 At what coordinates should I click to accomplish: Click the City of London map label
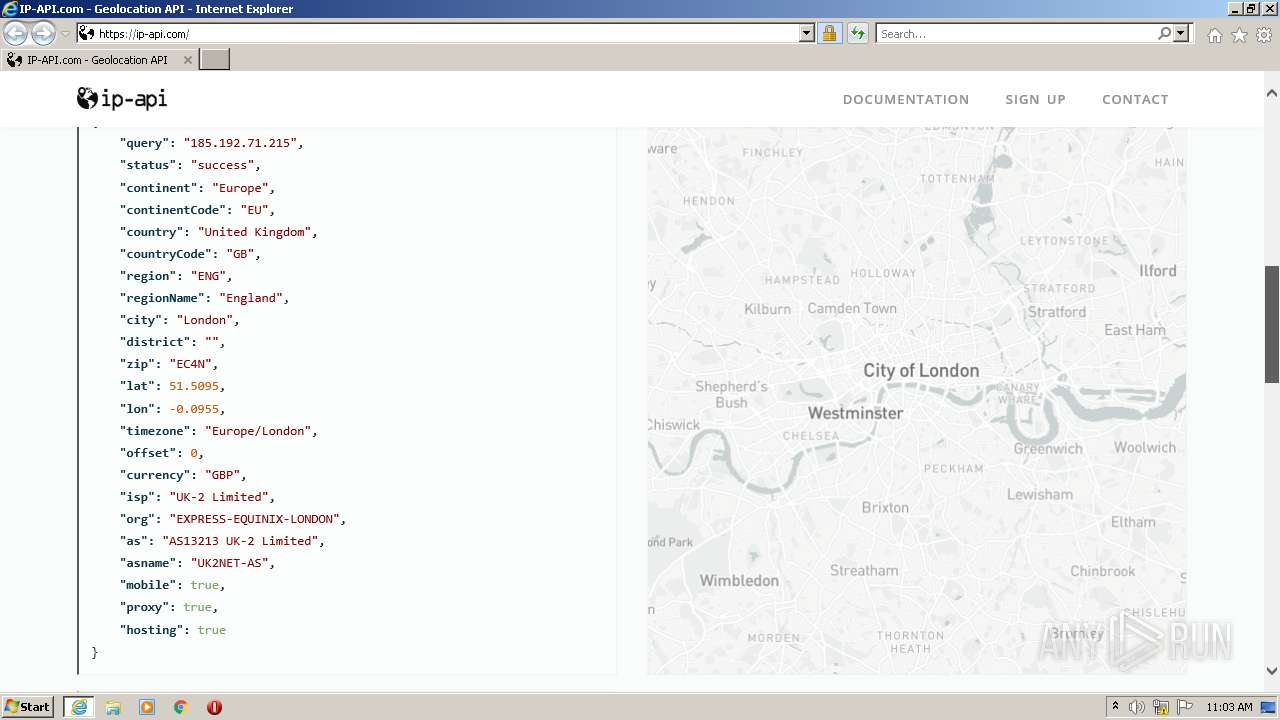921,370
